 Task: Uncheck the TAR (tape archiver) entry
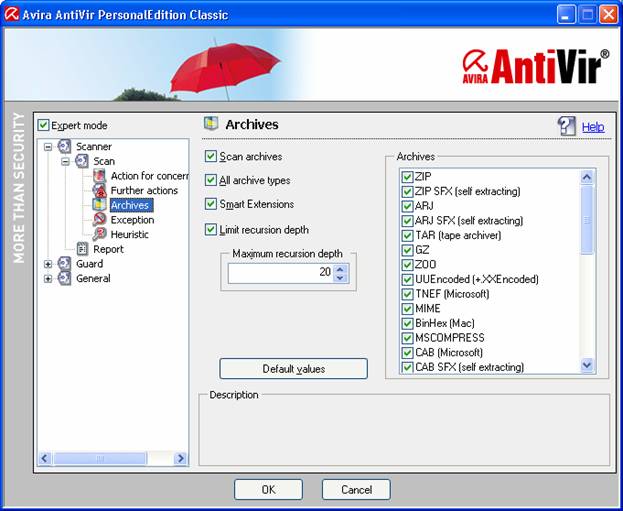(x=407, y=235)
